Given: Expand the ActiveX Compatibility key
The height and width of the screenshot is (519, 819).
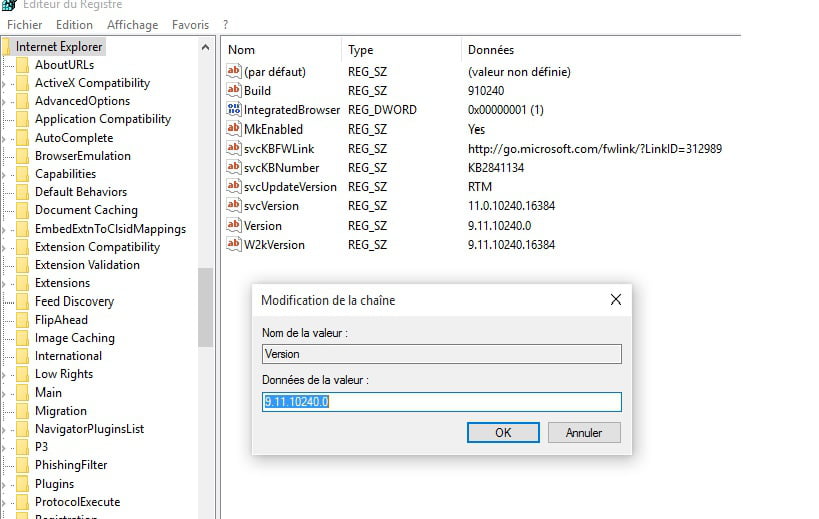Looking at the screenshot, I should [x=4, y=84].
